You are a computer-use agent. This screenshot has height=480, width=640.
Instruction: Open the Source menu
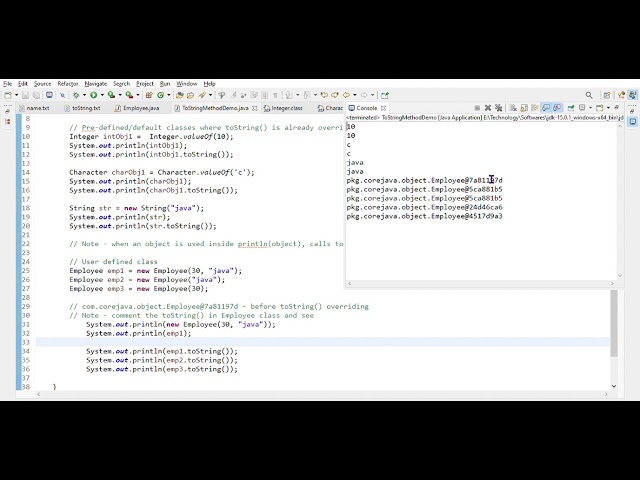coord(42,84)
